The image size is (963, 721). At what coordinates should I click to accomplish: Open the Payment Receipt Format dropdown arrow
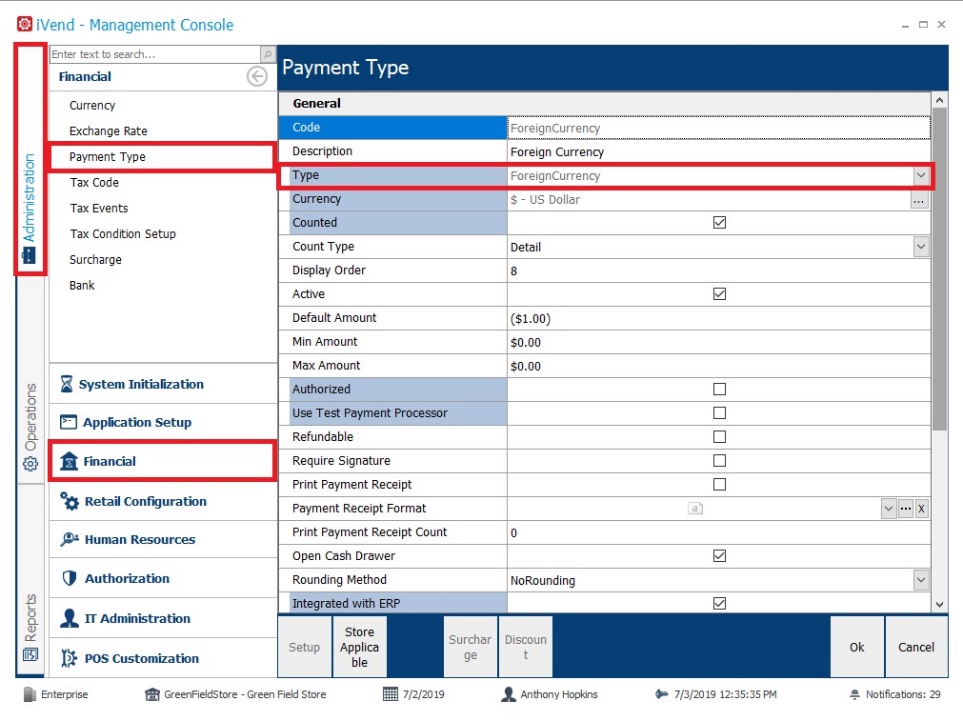point(889,509)
